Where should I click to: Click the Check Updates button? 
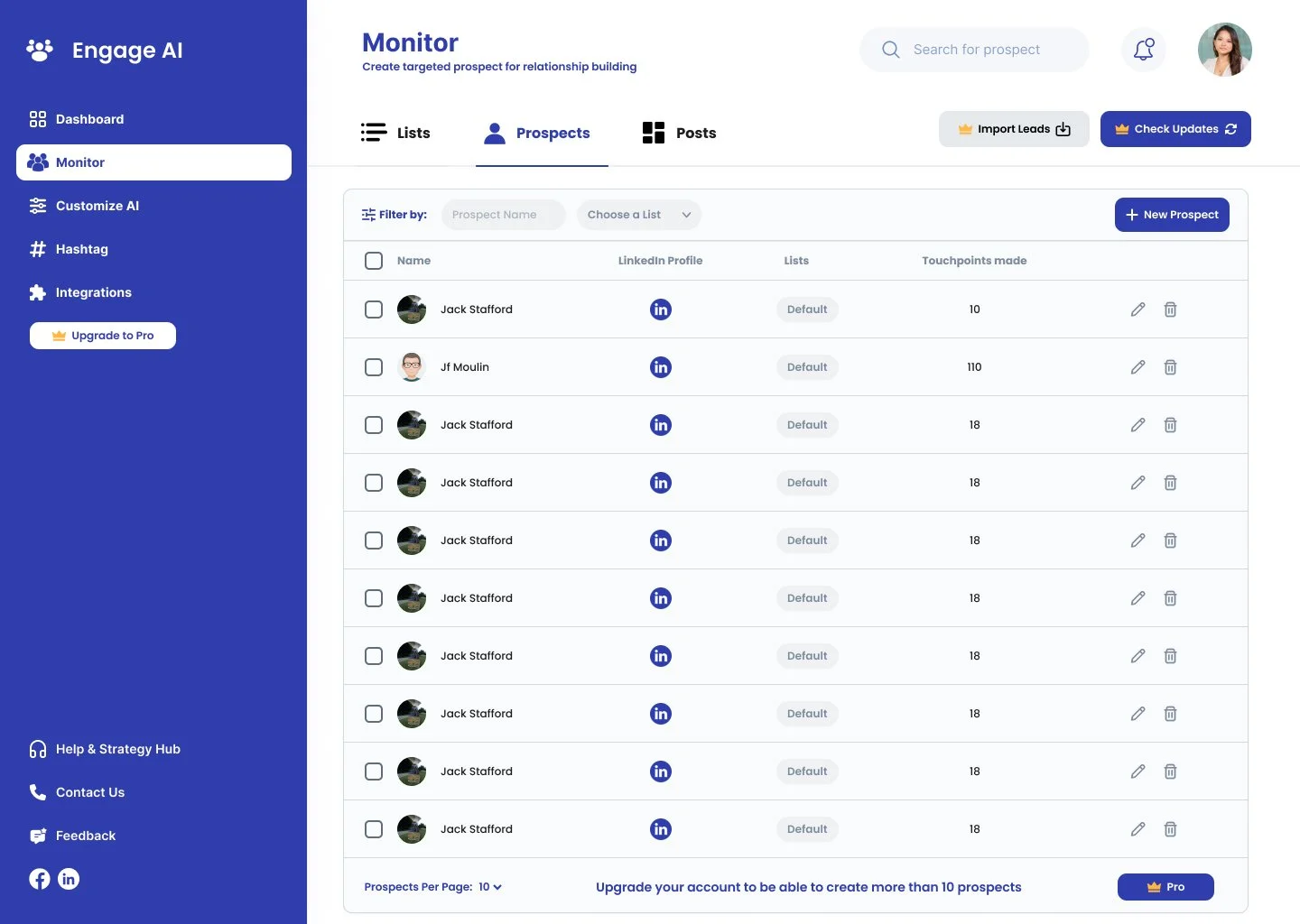coord(1175,129)
